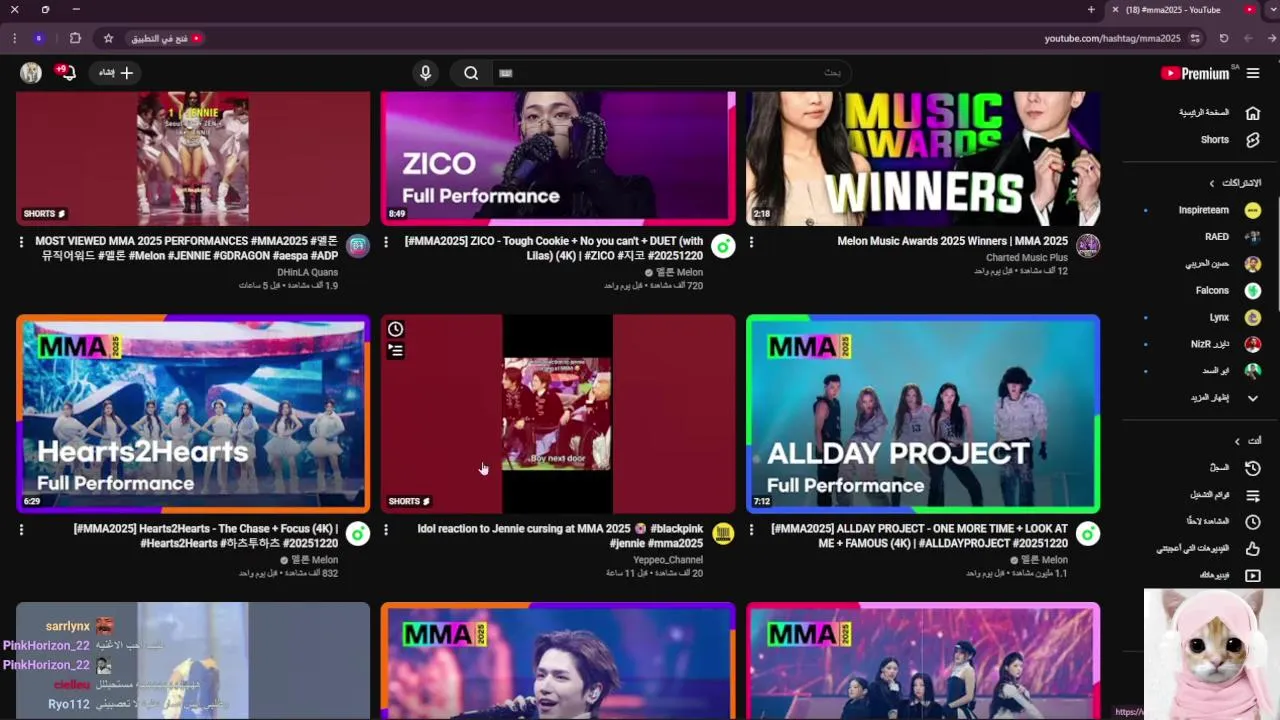Open the You (أنت) section header

coord(1247,441)
